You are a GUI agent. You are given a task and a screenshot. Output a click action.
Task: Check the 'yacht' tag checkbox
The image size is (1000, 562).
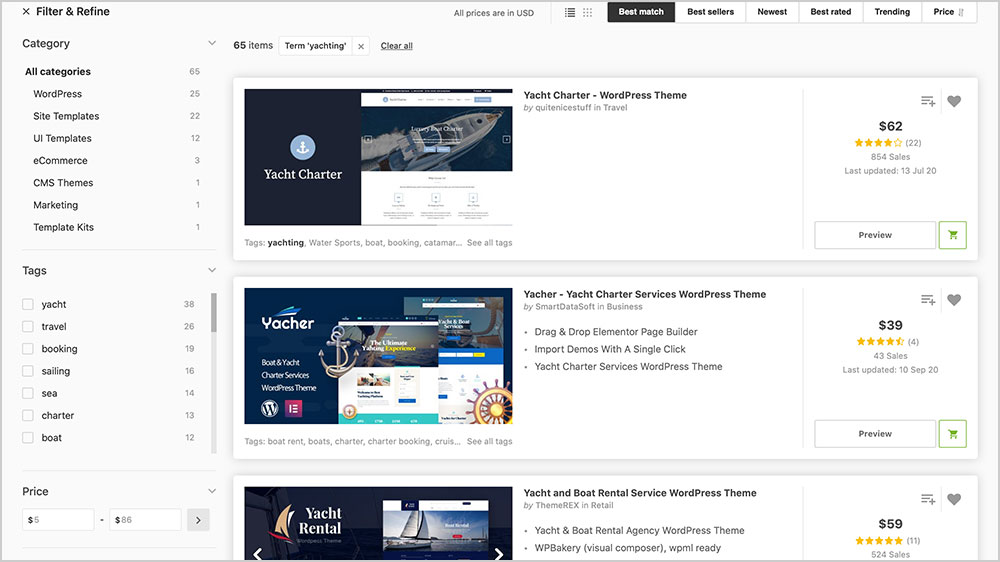28,304
